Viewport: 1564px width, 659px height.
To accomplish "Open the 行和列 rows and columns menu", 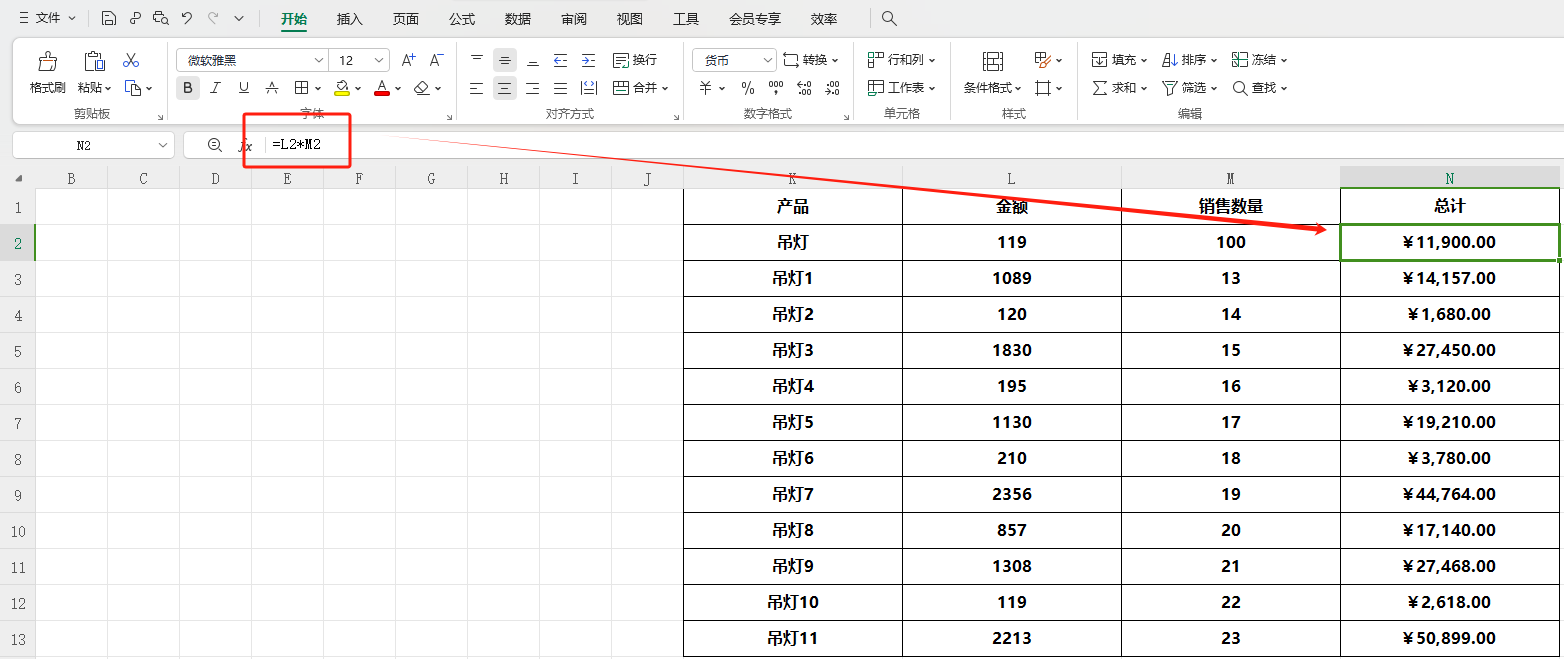I will coord(901,60).
